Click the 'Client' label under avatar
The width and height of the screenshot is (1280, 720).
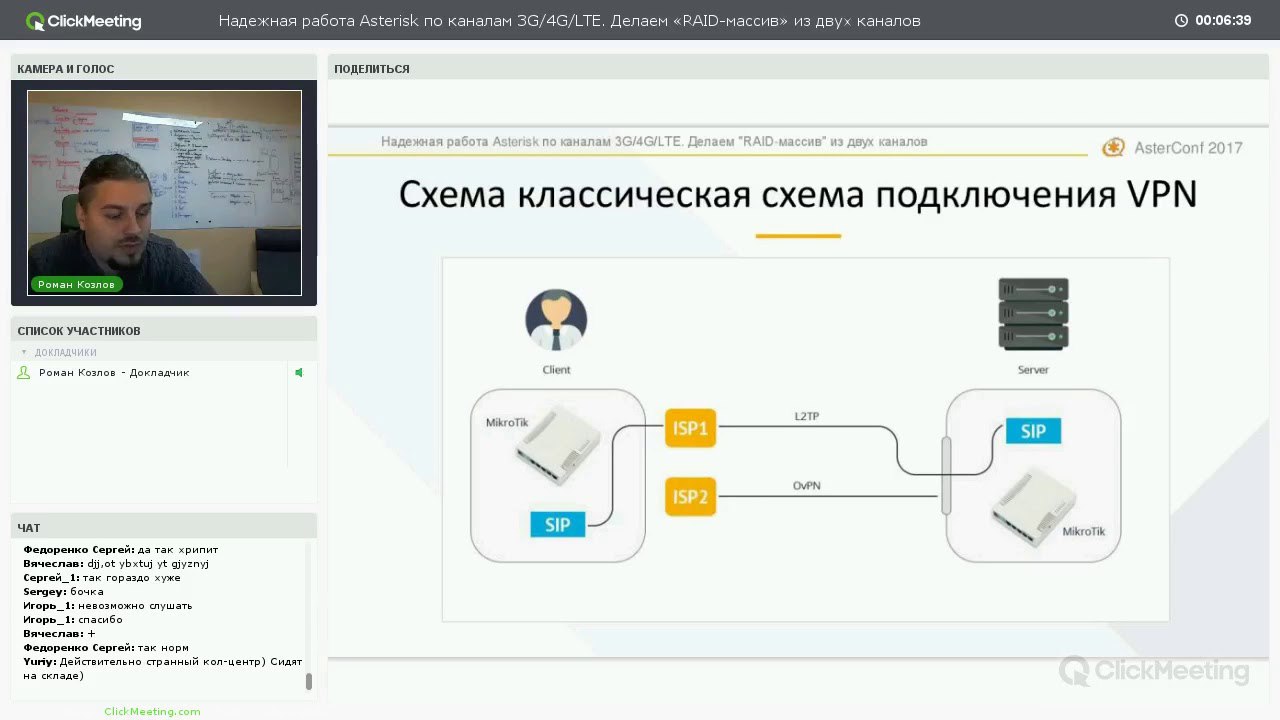pyautogui.click(x=556, y=370)
